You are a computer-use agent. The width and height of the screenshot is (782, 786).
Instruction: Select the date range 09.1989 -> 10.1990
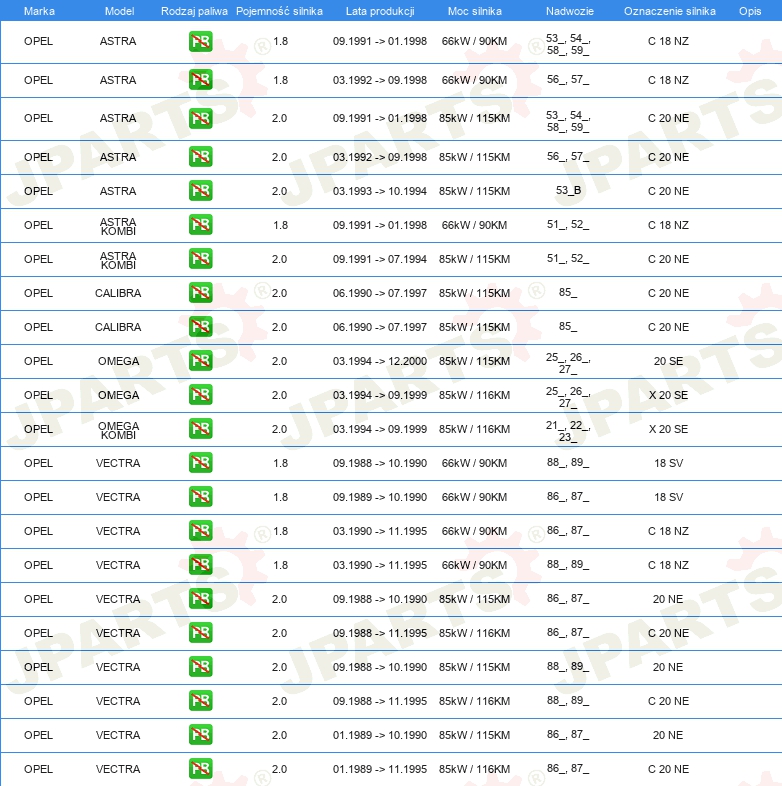[379, 497]
